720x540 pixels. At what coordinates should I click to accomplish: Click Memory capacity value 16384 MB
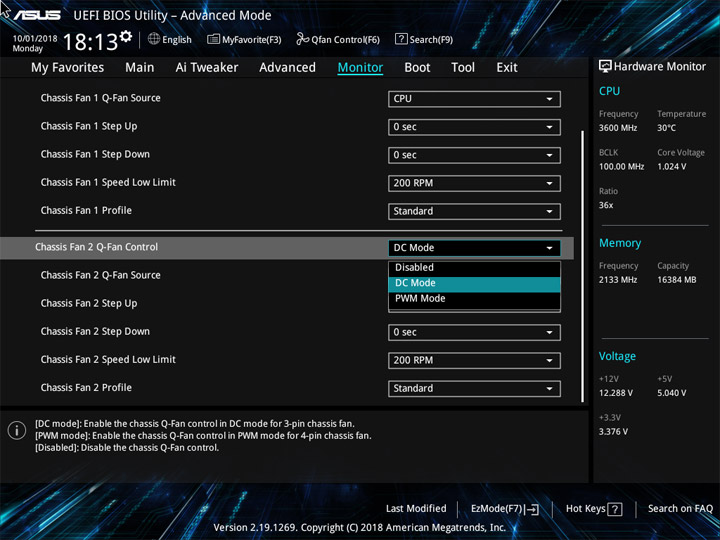click(x=676, y=280)
